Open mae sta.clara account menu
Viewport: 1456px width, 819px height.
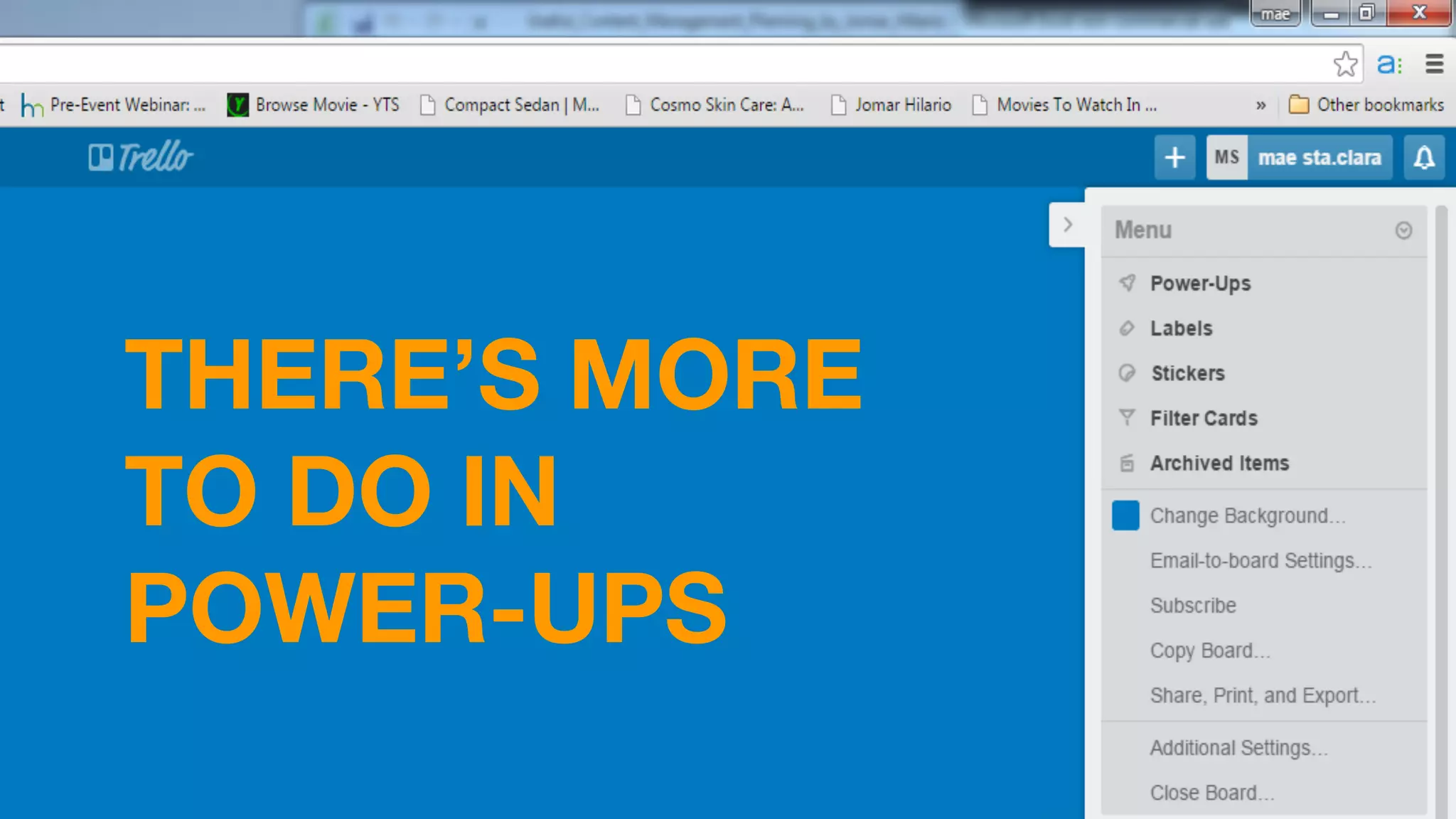[x=1319, y=157]
